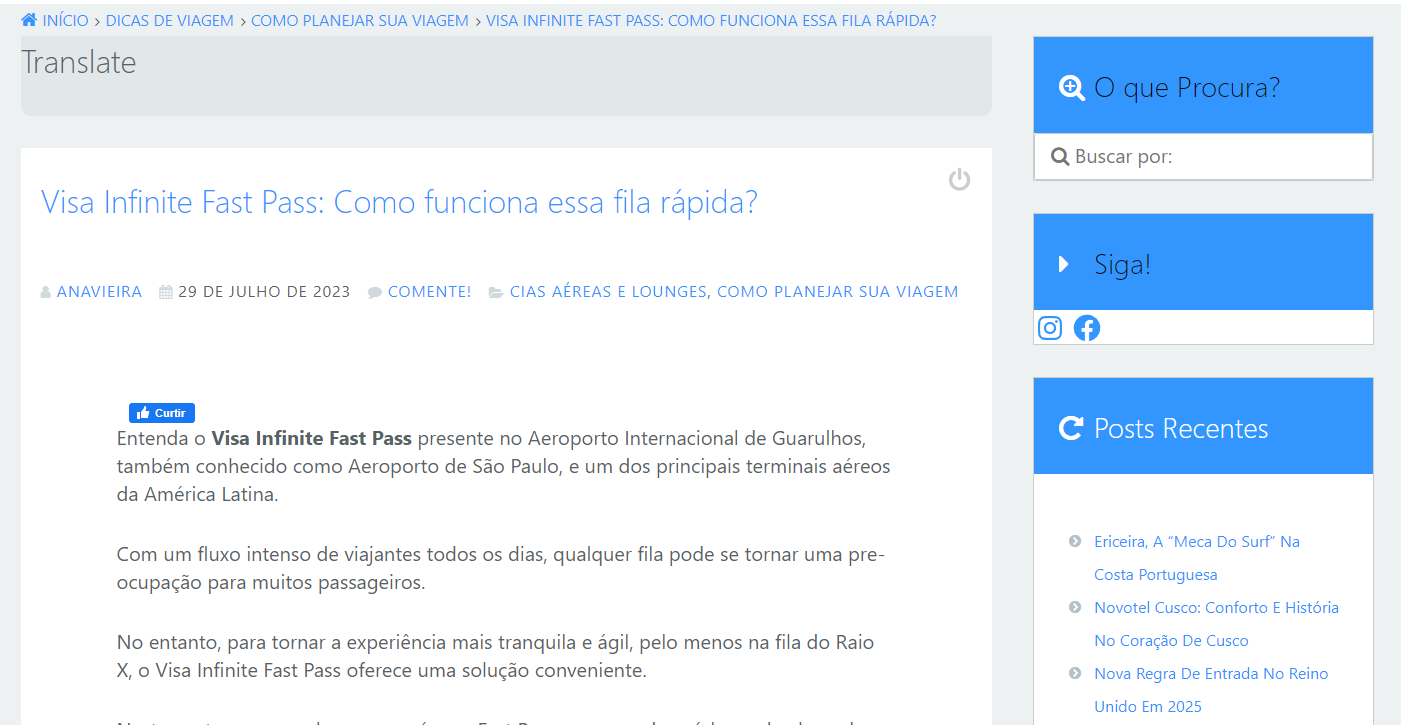Click the date 29 DE JULHO DE 2023

264,292
